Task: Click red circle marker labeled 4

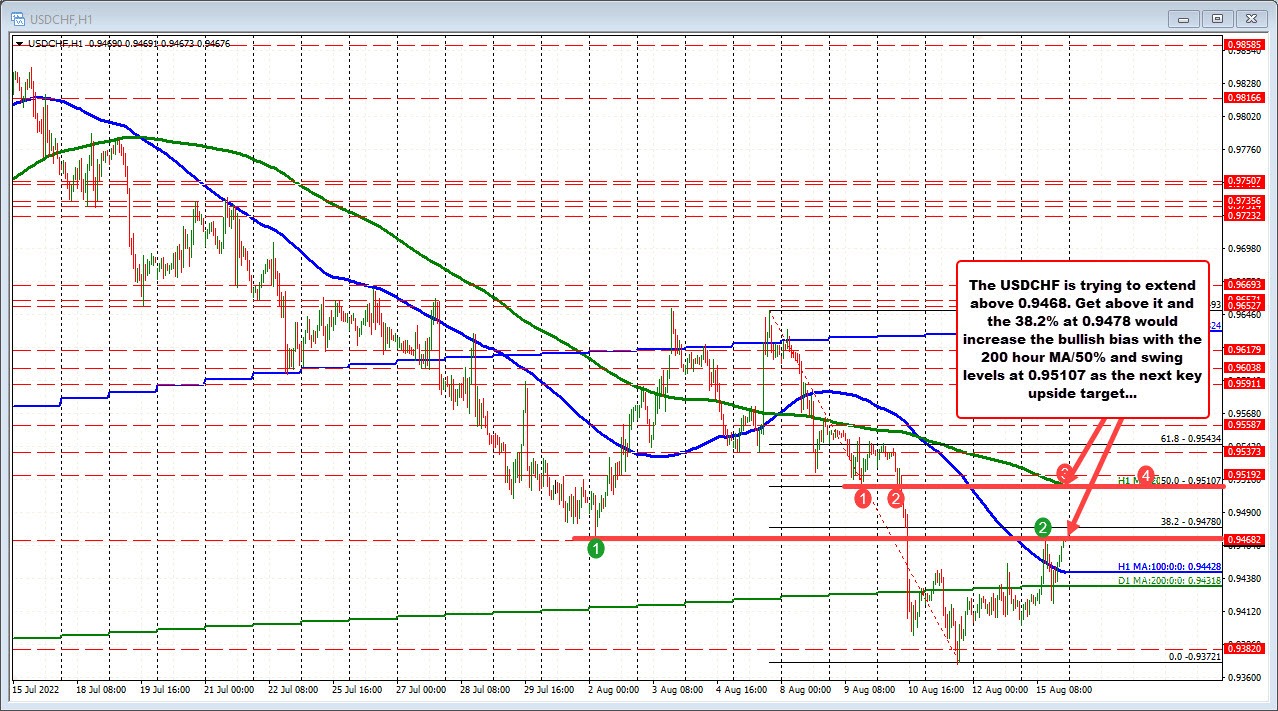Action: tap(1145, 478)
